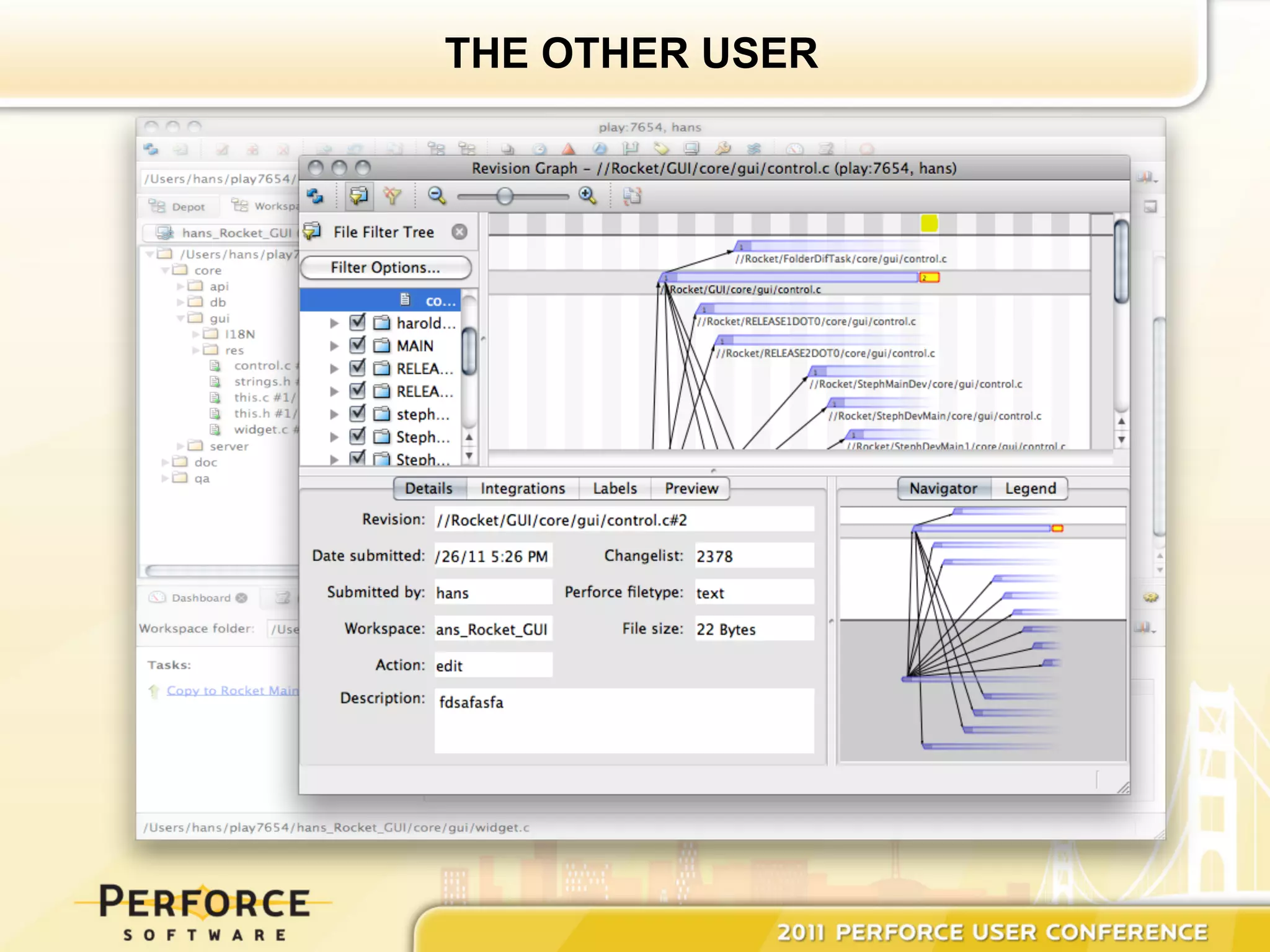Uncheck the first RELEA folder checkbox
1270x952 pixels.
click(x=357, y=368)
